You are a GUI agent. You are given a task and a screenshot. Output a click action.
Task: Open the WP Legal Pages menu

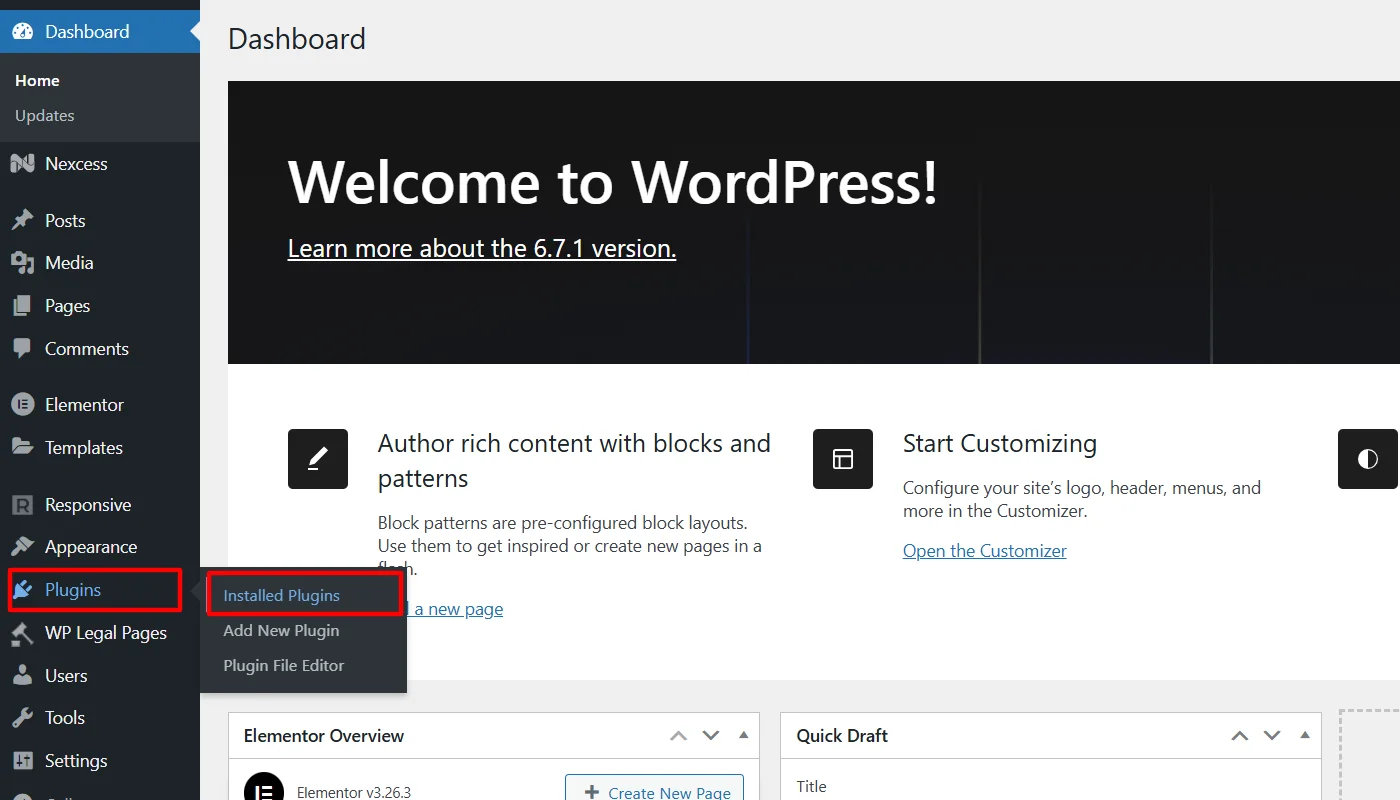coord(100,633)
